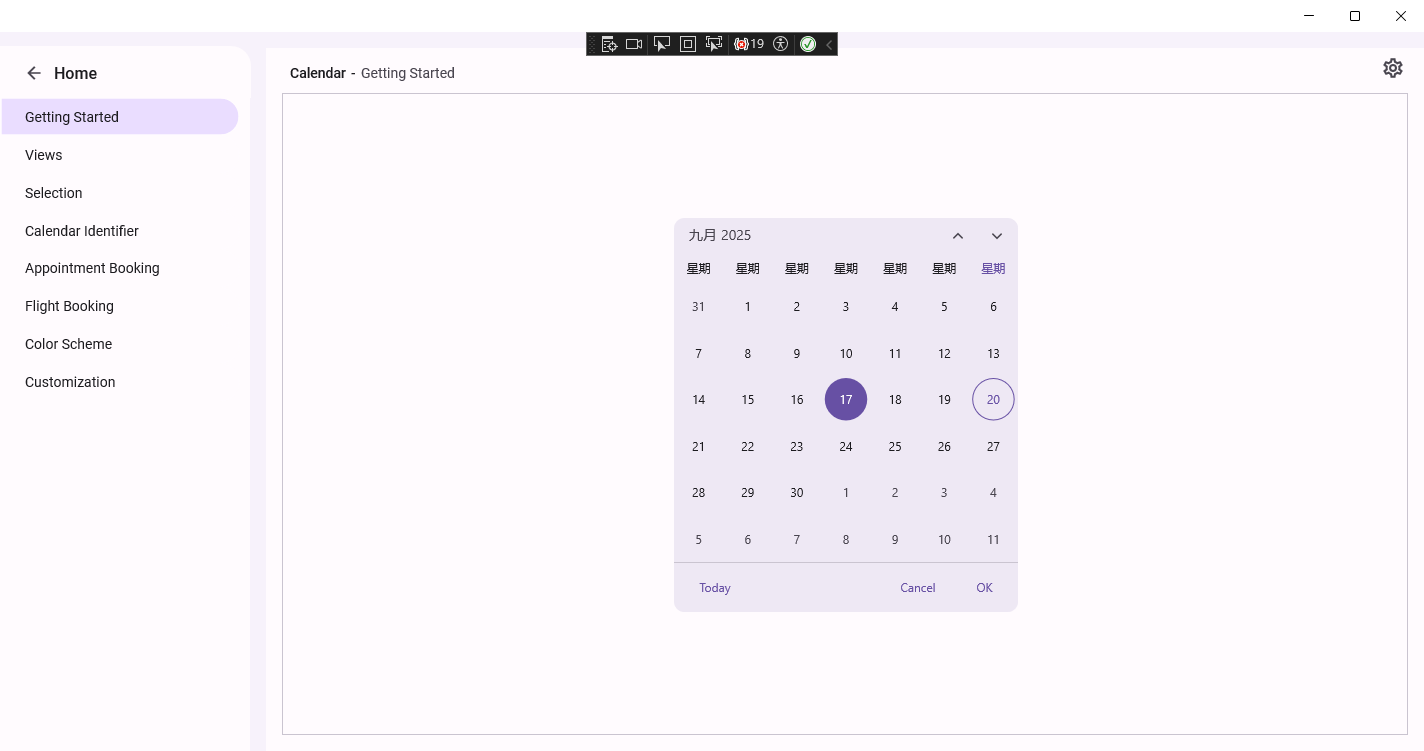Screen dimensions: 1424x751
Task: Pick August 31 in the calendar
Action: (x=698, y=307)
